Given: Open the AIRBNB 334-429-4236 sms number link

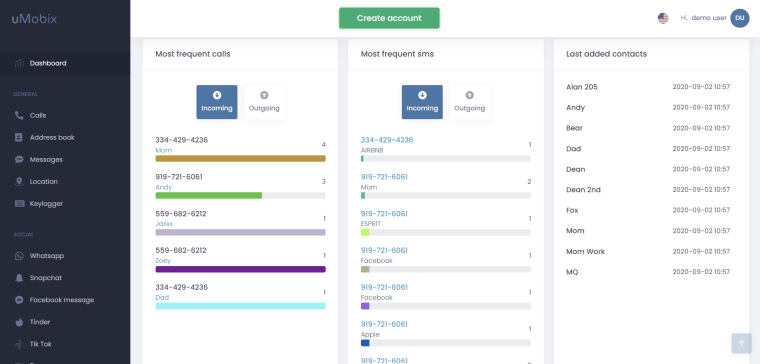Looking at the screenshot, I should 387,140.
